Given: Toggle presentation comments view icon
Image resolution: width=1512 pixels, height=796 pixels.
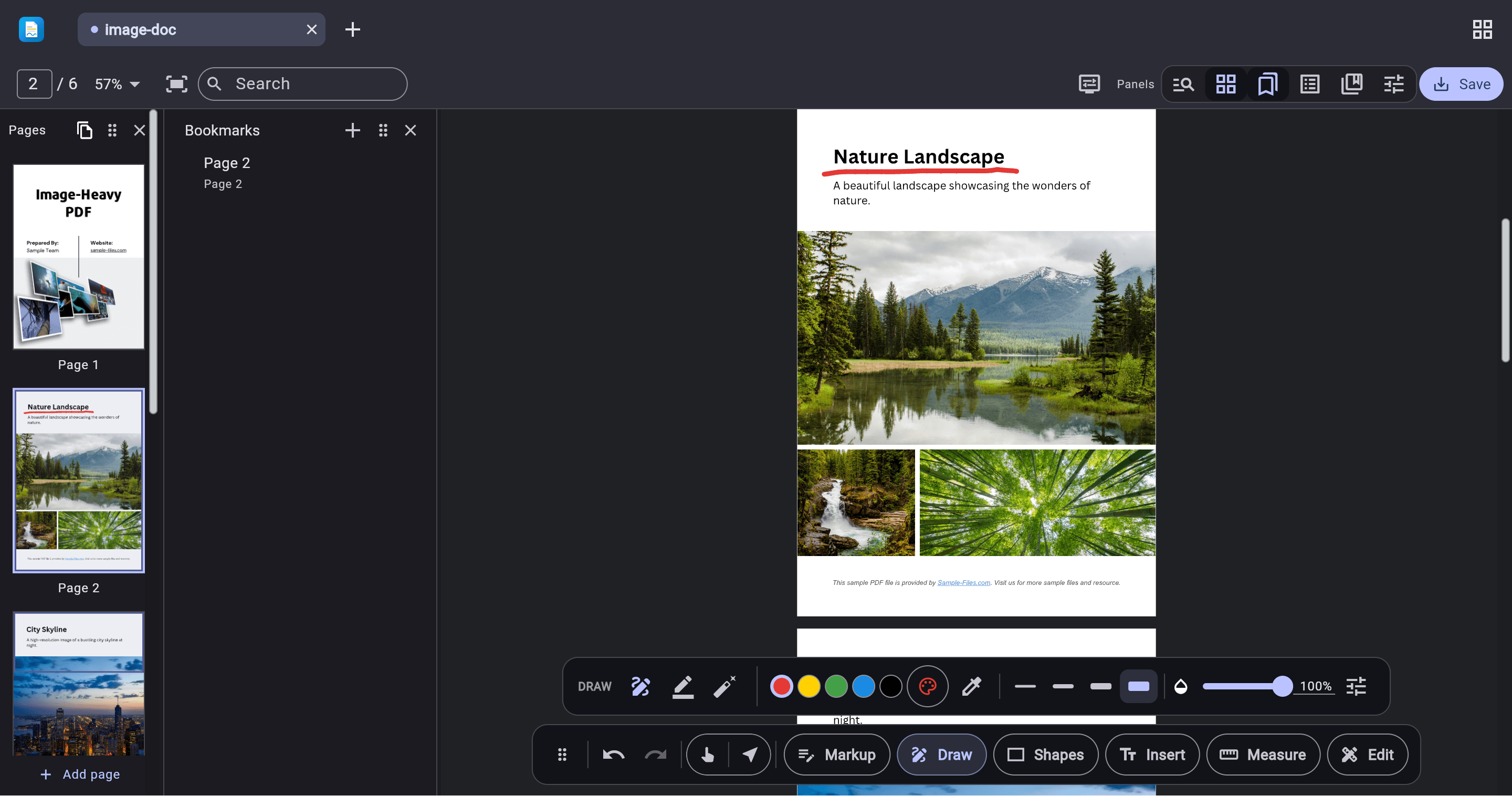Looking at the screenshot, I should coord(1089,84).
